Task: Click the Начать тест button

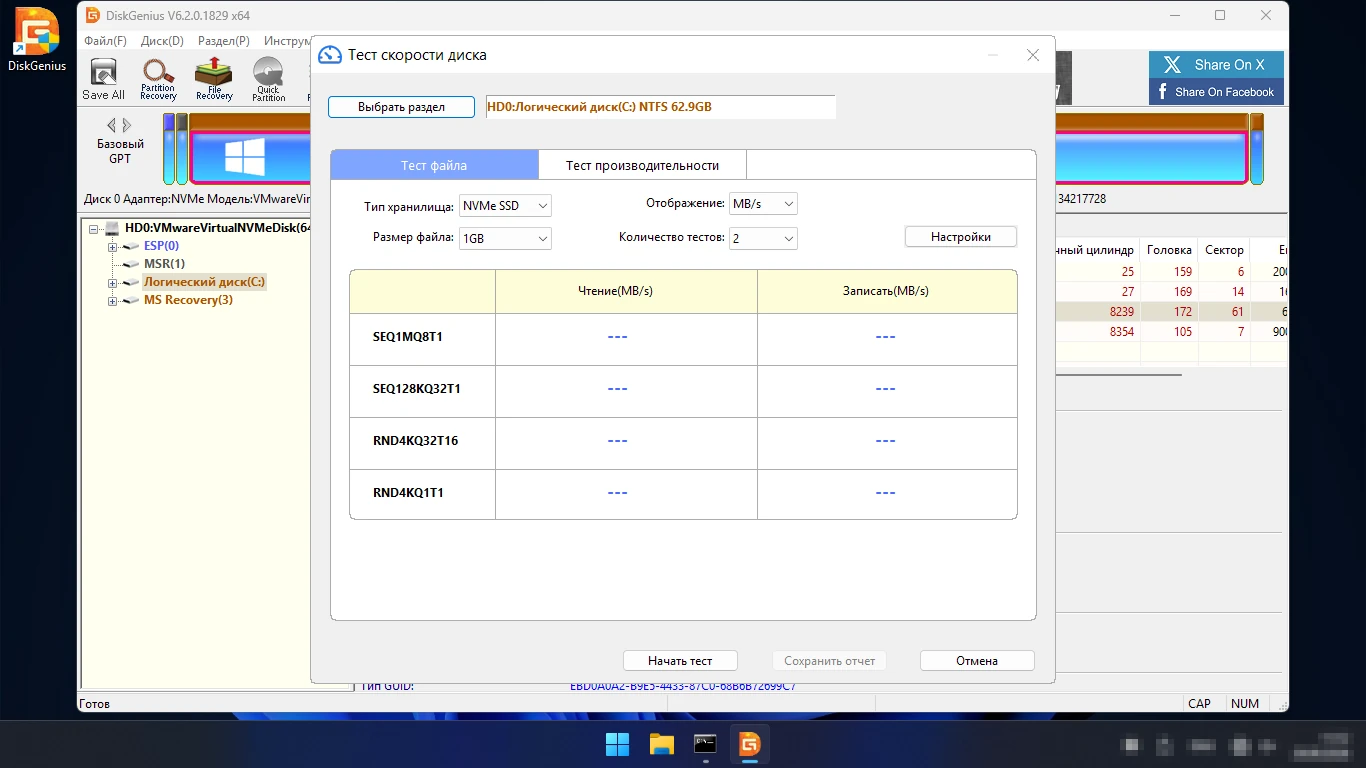Action: 680,661
